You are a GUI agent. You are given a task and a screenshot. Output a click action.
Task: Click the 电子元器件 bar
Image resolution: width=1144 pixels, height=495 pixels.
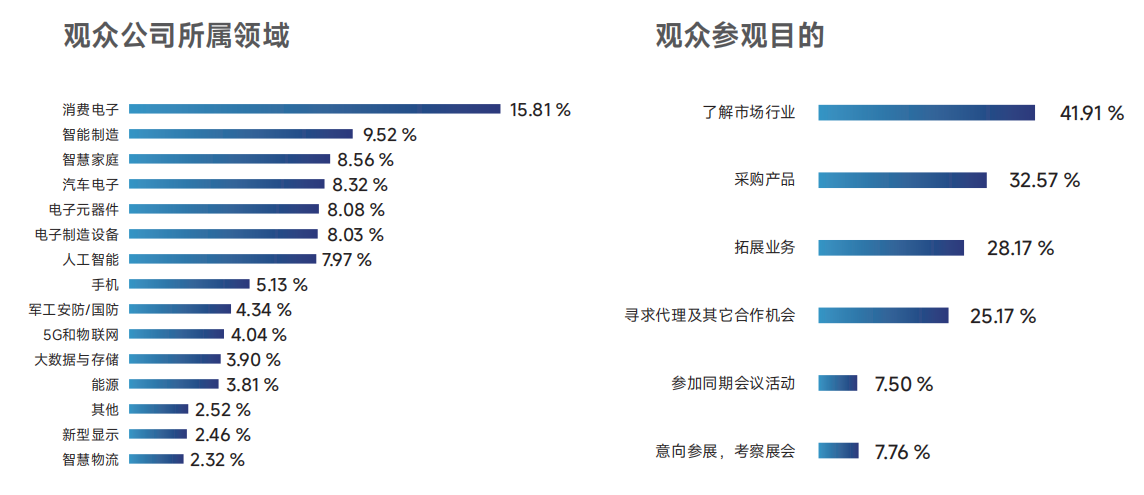pos(224,209)
